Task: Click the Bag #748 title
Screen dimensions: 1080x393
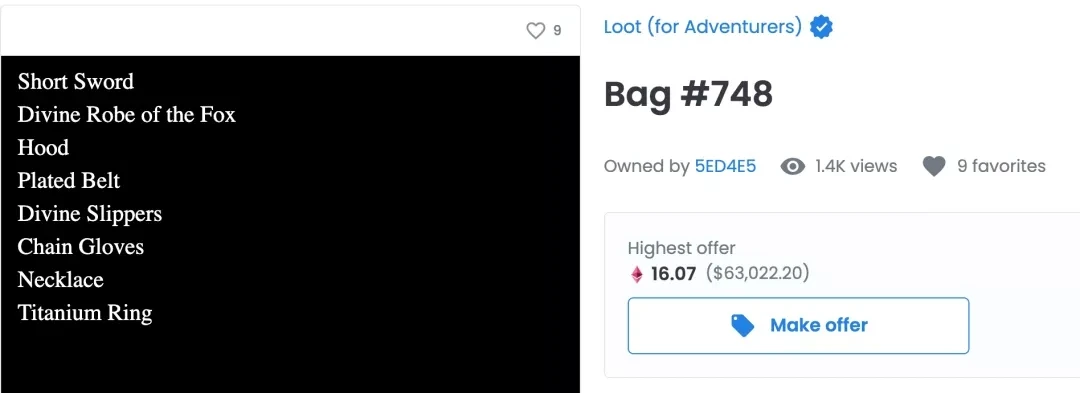Action: 688,94
